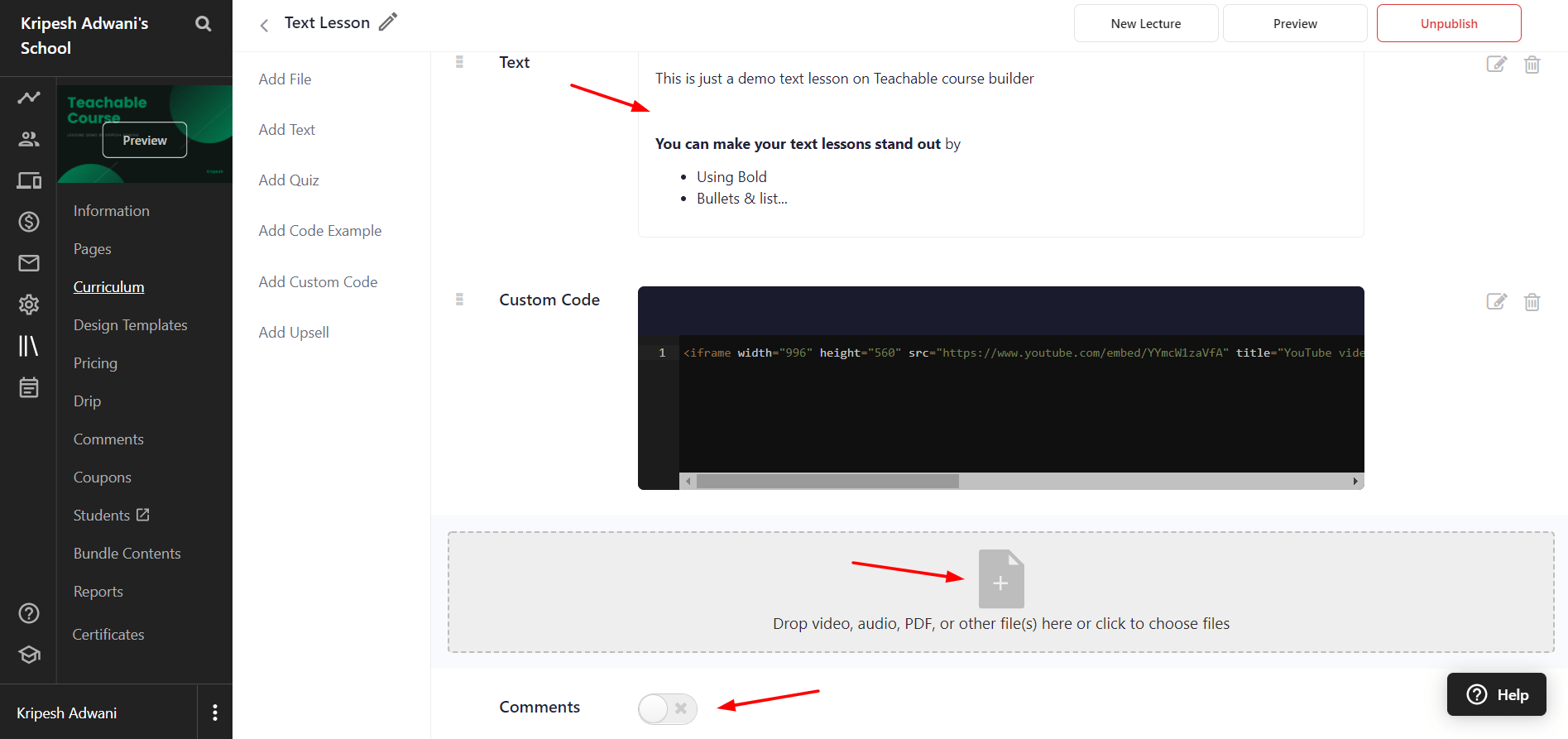The height and width of the screenshot is (739, 1568).
Task: Click the file upload drop zone
Action: click(1000, 592)
